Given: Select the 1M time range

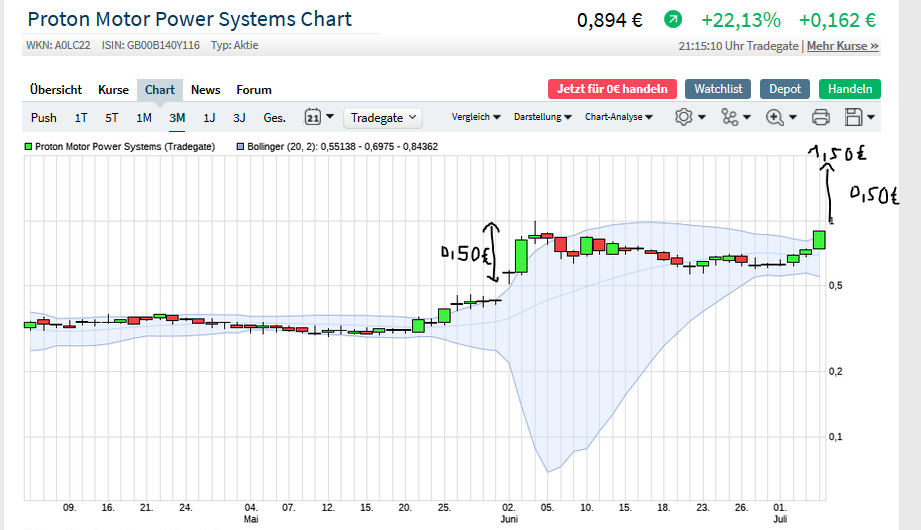Looking at the screenshot, I should [144, 118].
